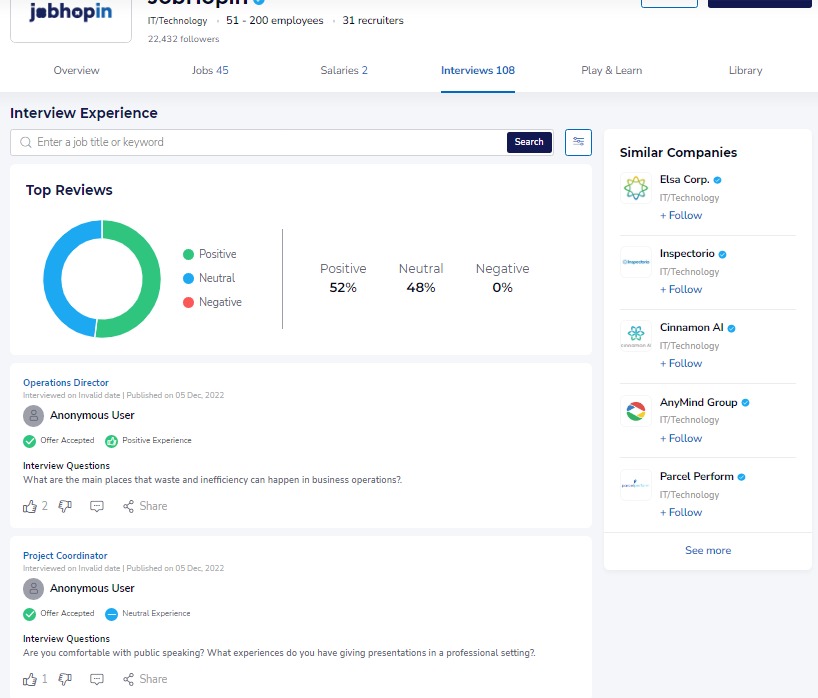
Task: Click the 52% positive value
Action: 343,287
